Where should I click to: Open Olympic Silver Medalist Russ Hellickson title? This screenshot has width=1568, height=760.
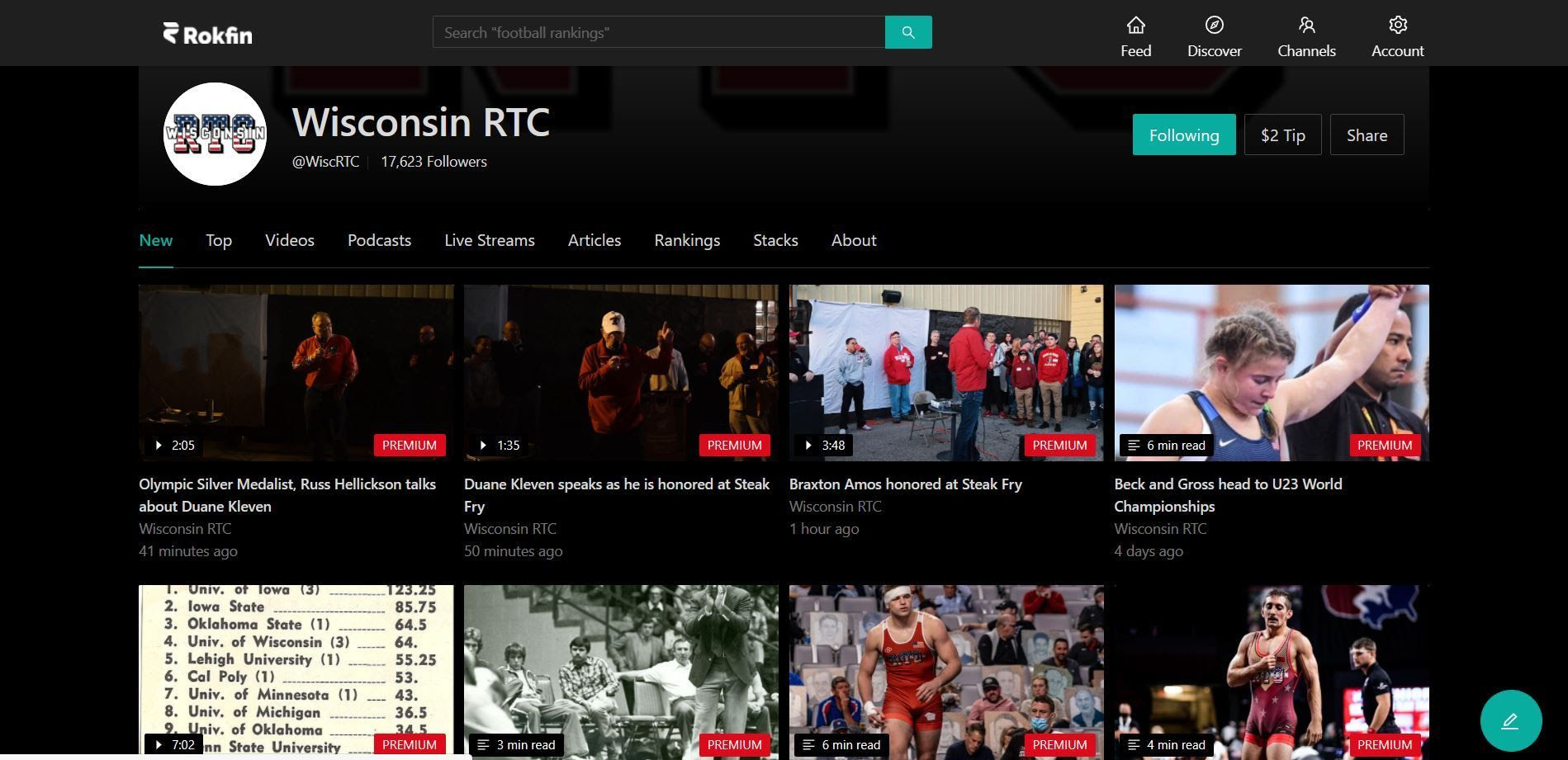point(287,495)
